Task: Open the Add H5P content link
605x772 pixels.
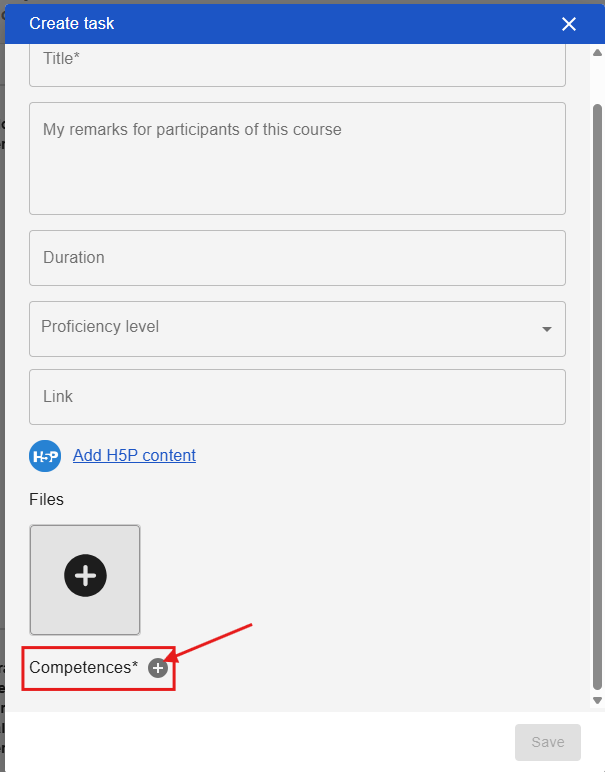Action: 134,456
